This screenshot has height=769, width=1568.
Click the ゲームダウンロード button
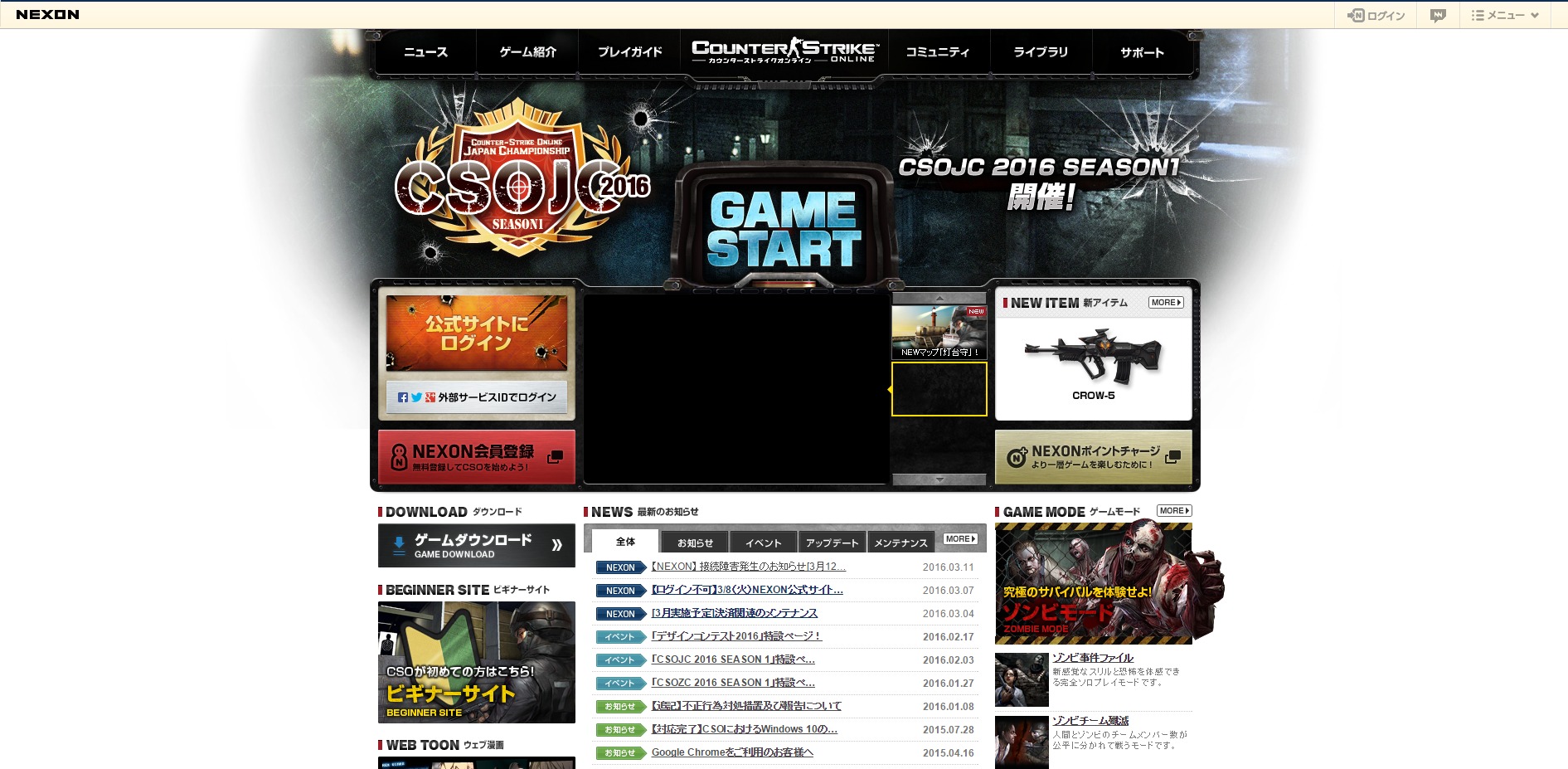point(477,546)
